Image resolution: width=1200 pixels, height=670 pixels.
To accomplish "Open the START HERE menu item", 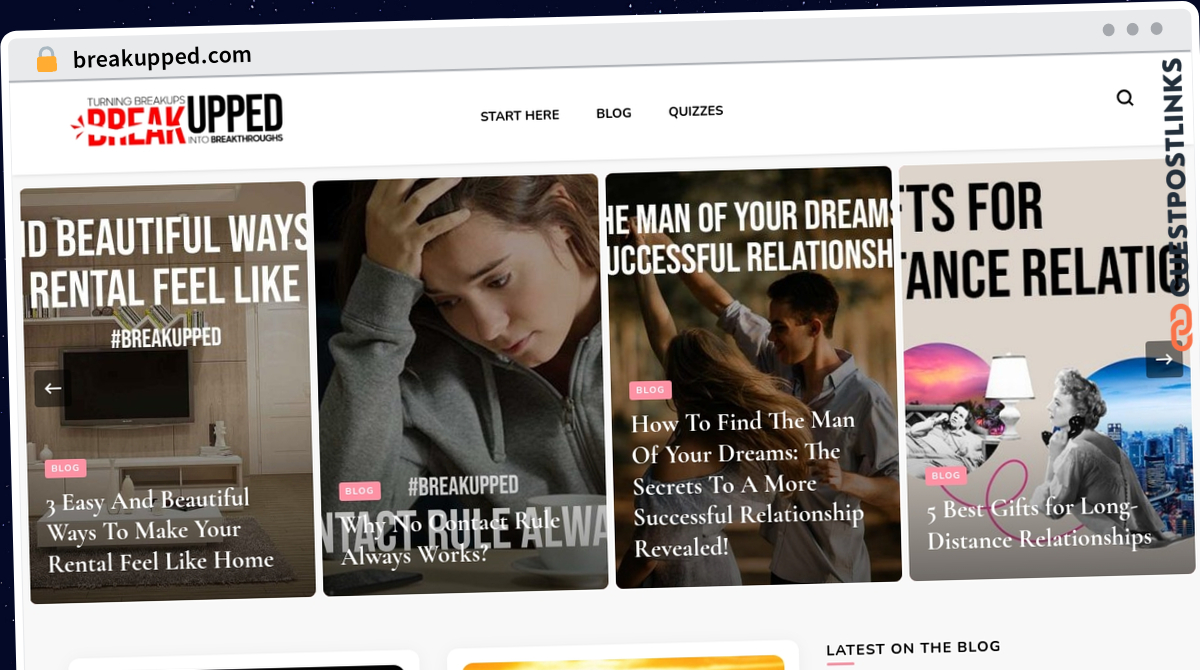I will (x=520, y=116).
